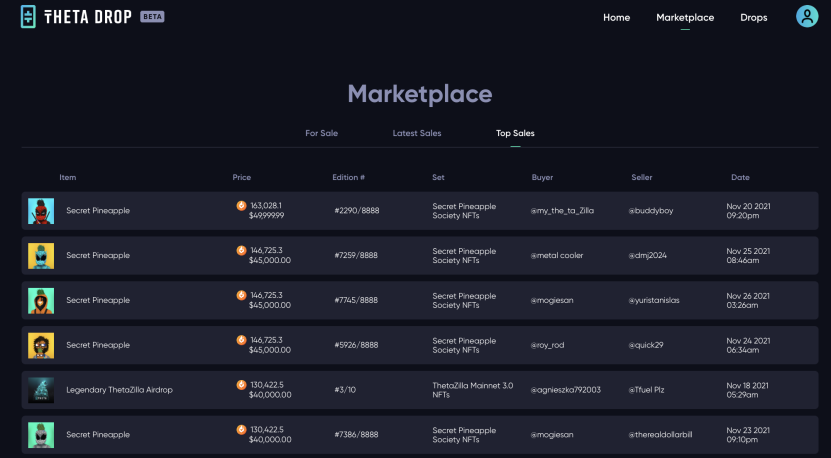Click the Legendary ThetaZilla Airdrop item name
The image size is (831, 458).
tap(119, 390)
